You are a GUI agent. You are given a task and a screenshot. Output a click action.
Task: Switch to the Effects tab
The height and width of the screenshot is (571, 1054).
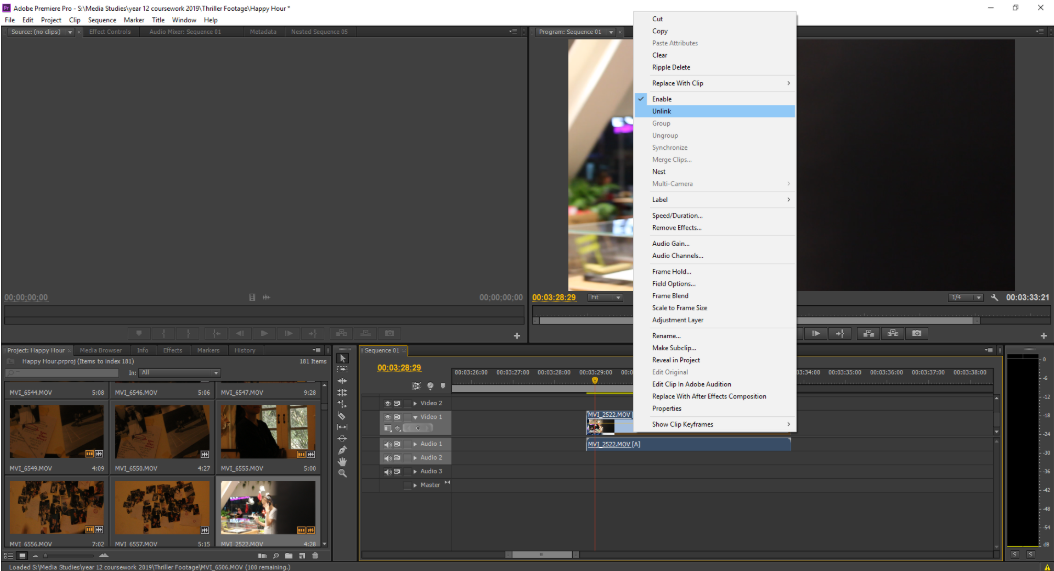pyautogui.click(x=173, y=350)
